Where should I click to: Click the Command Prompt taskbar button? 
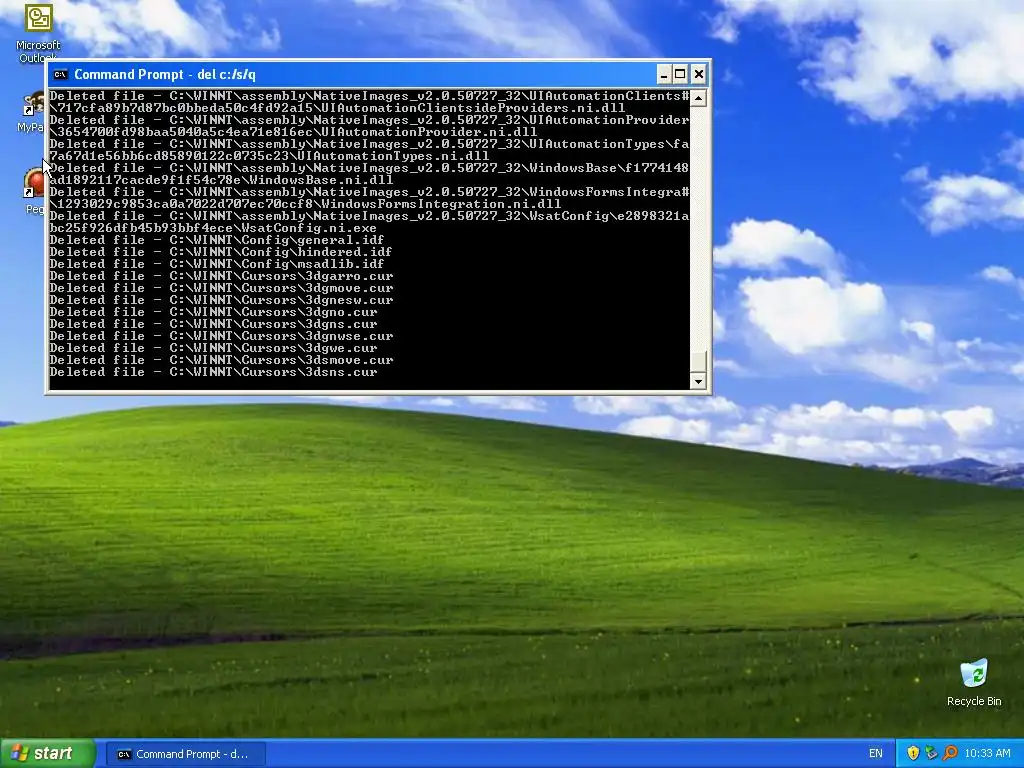click(185, 754)
